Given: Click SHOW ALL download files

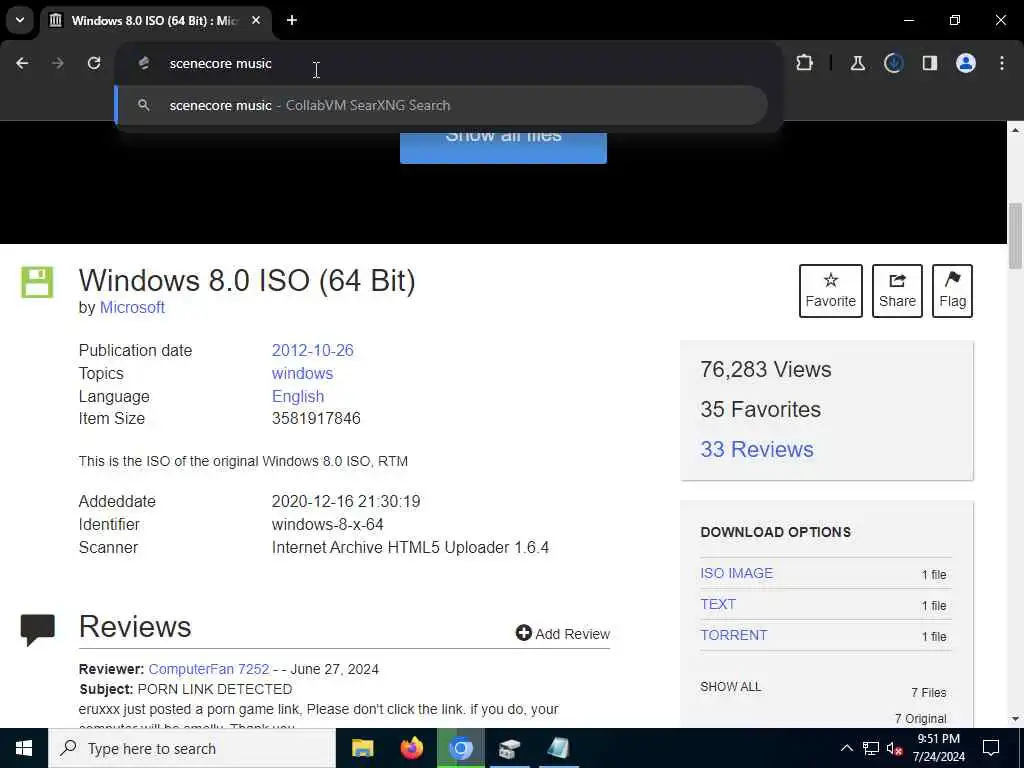Looking at the screenshot, I should pyautogui.click(x=731, y=687).
